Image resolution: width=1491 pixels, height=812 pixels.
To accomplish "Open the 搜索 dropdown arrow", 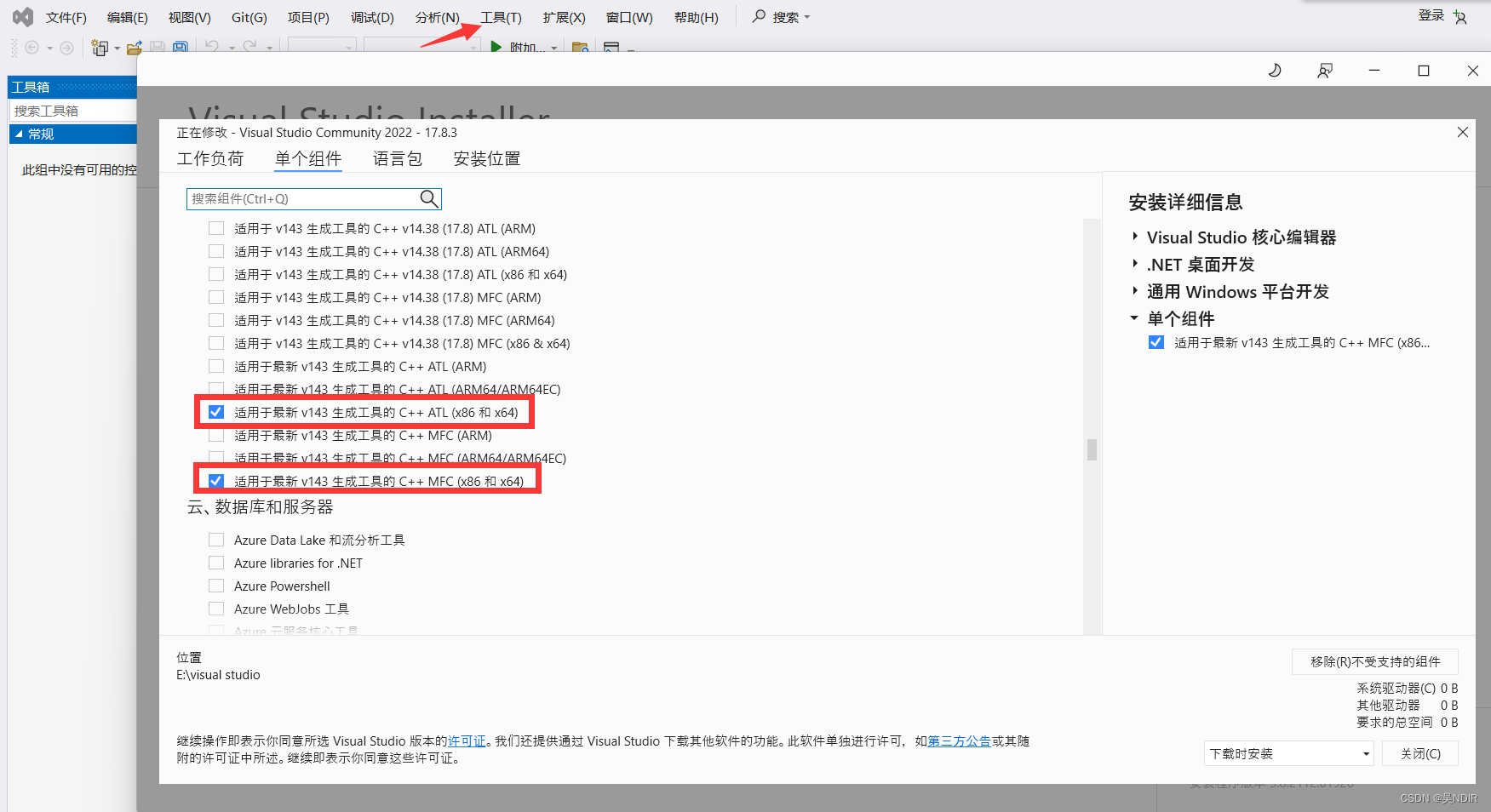I will tap(807, 17).
